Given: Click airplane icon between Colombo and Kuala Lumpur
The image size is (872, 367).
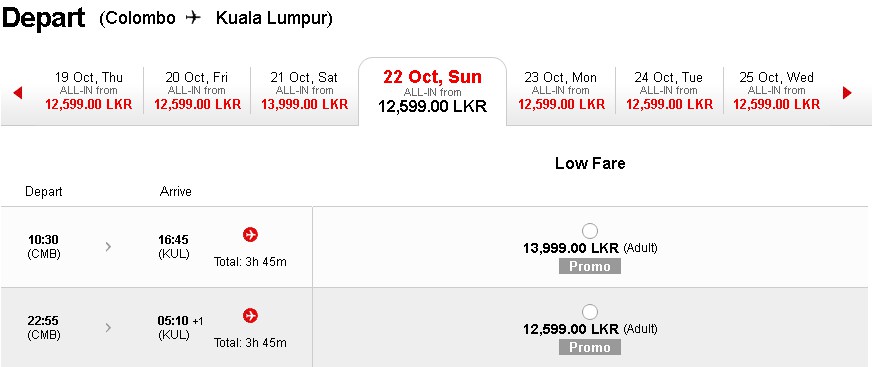Looking at the screenshot, I should pos(193,18).
